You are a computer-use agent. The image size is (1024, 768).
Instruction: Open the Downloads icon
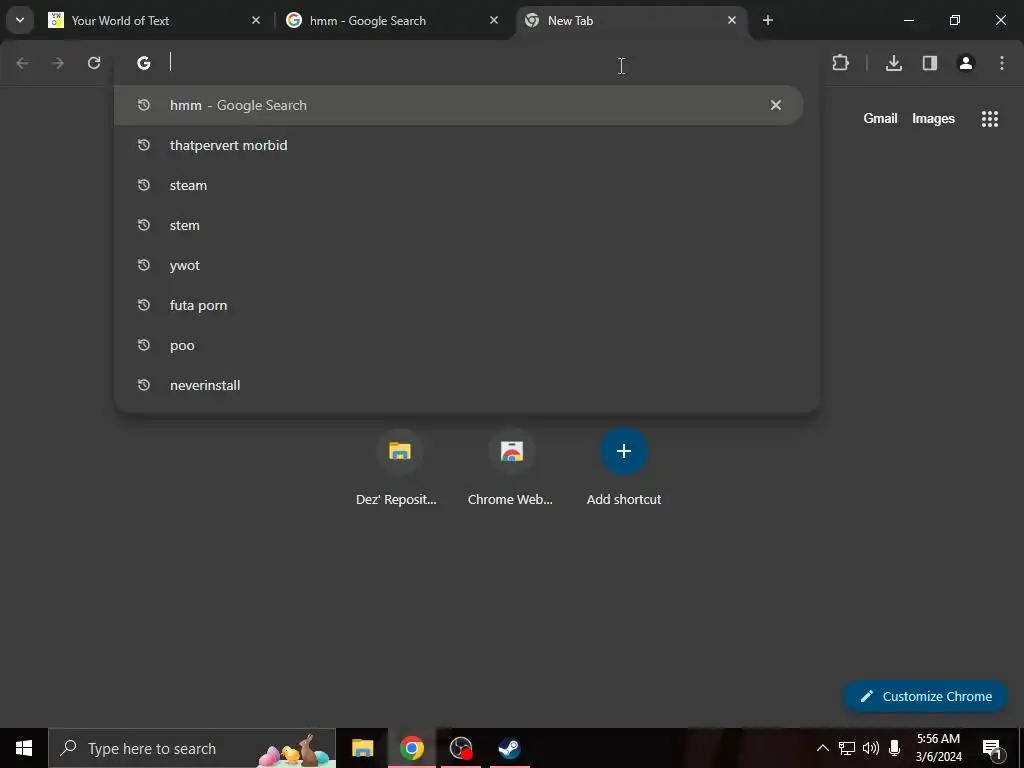(894, 63)
